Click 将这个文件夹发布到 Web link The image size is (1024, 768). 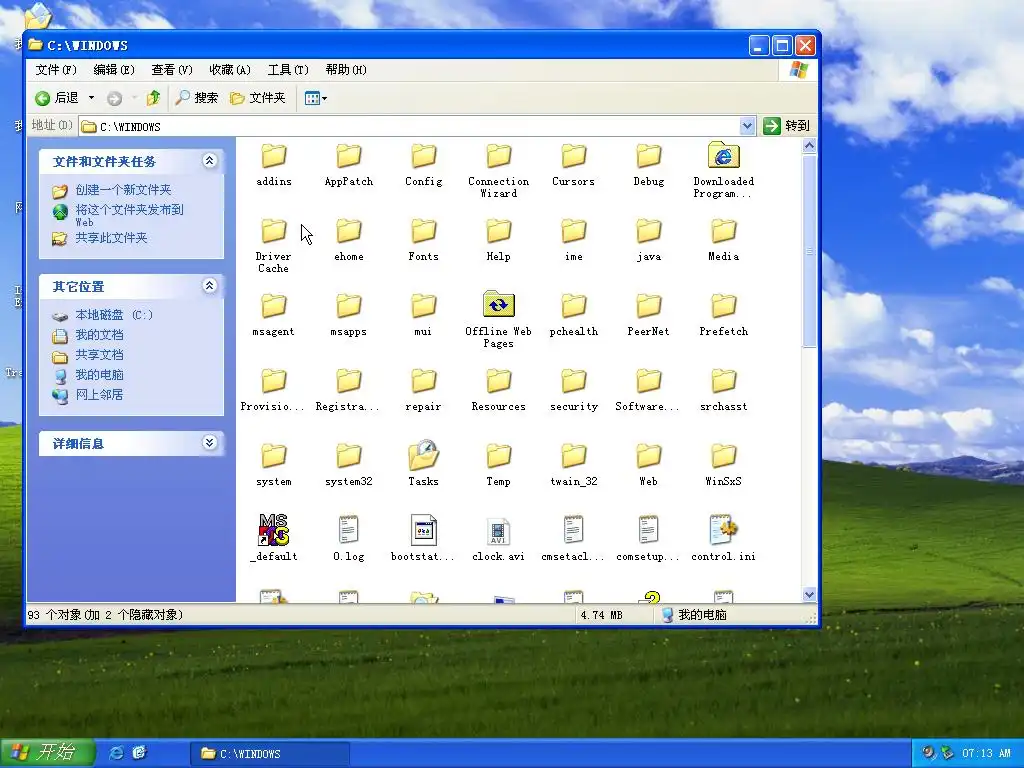tap(129, 216)
